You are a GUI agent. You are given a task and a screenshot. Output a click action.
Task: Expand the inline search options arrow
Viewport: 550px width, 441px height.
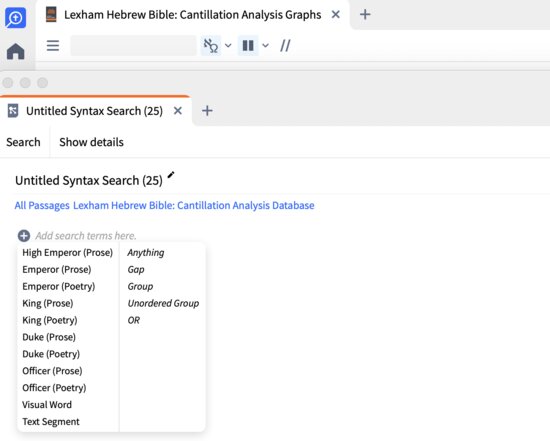point(228,46)
